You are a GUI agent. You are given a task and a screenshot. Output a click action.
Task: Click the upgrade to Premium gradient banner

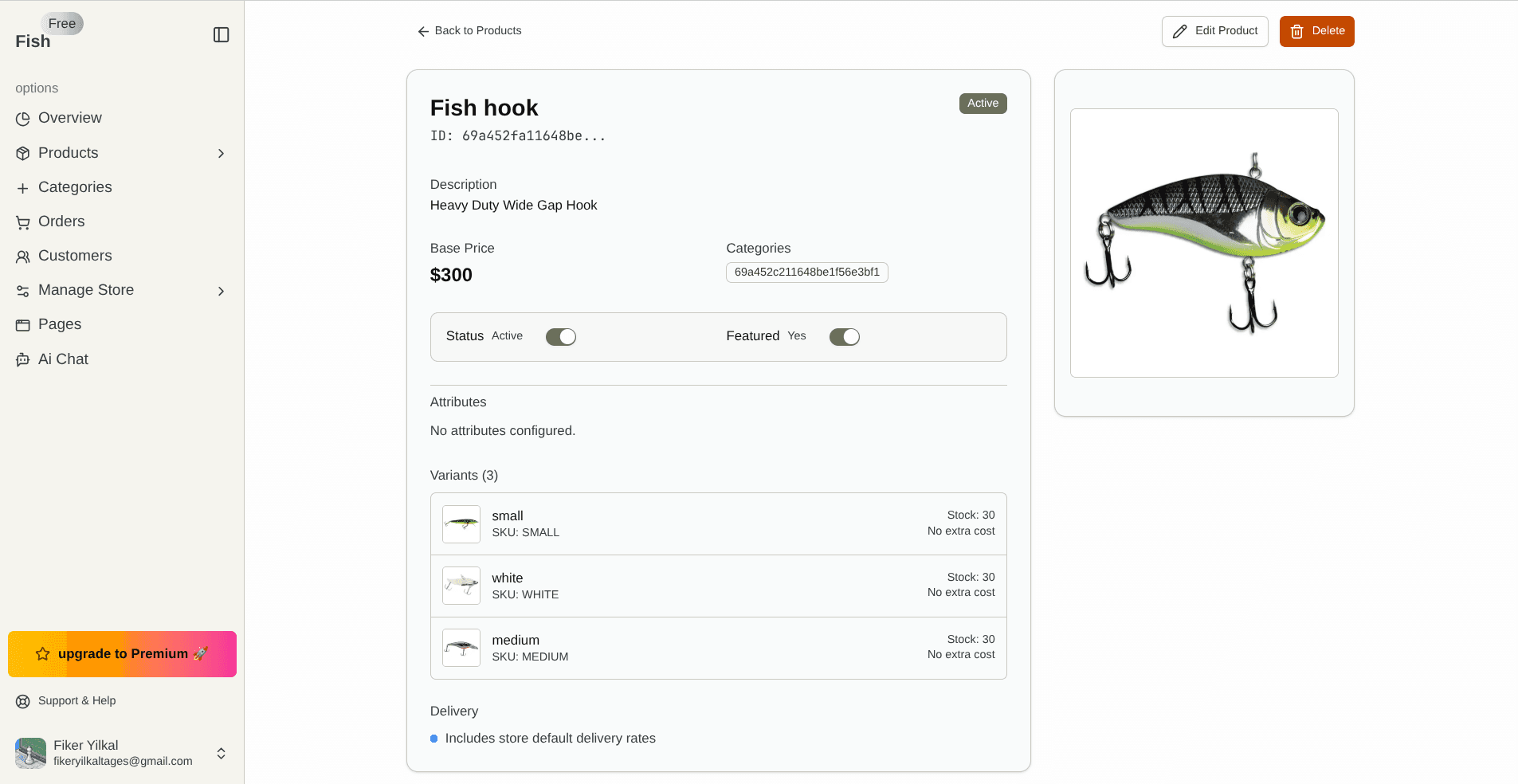tap(121, 653)
